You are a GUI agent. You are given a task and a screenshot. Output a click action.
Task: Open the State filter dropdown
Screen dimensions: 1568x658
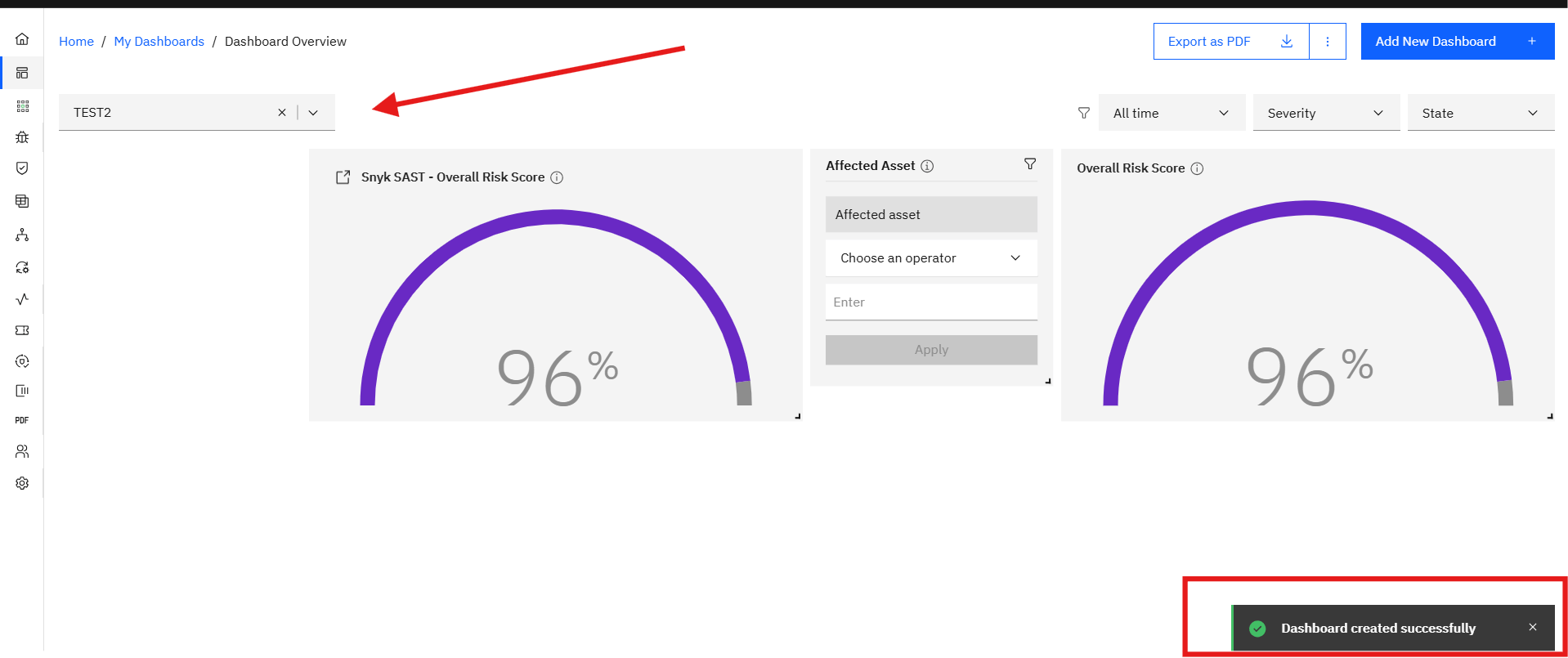(1481, 113)
